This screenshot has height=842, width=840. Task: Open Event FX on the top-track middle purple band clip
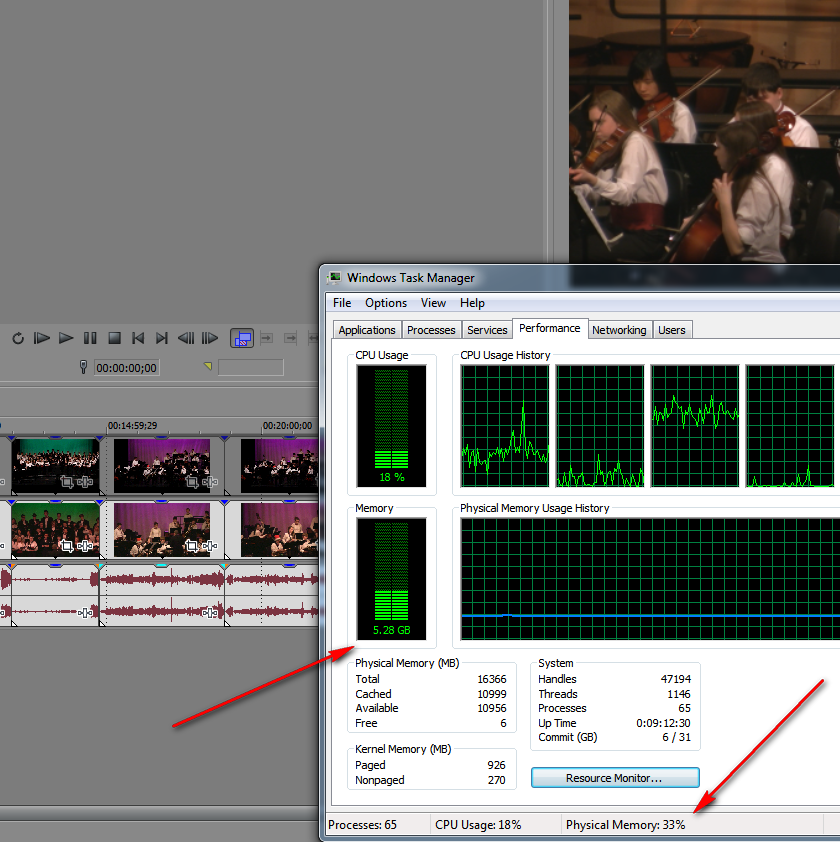[210, 482]
